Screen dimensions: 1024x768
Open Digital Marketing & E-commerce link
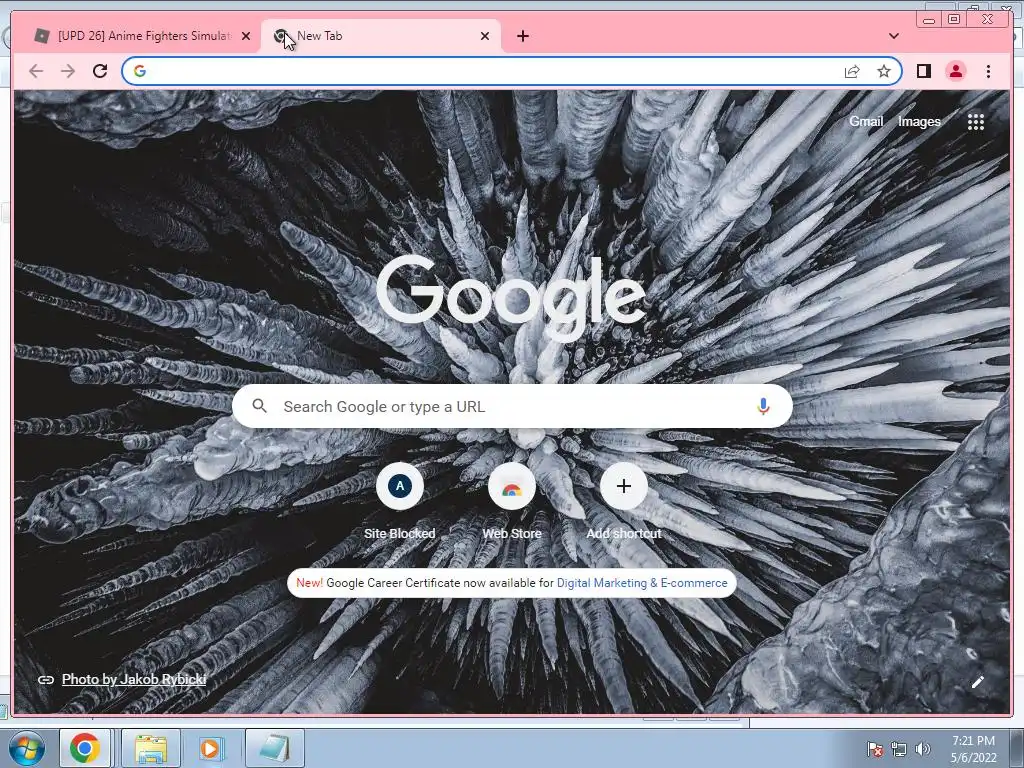coord(642,583)
